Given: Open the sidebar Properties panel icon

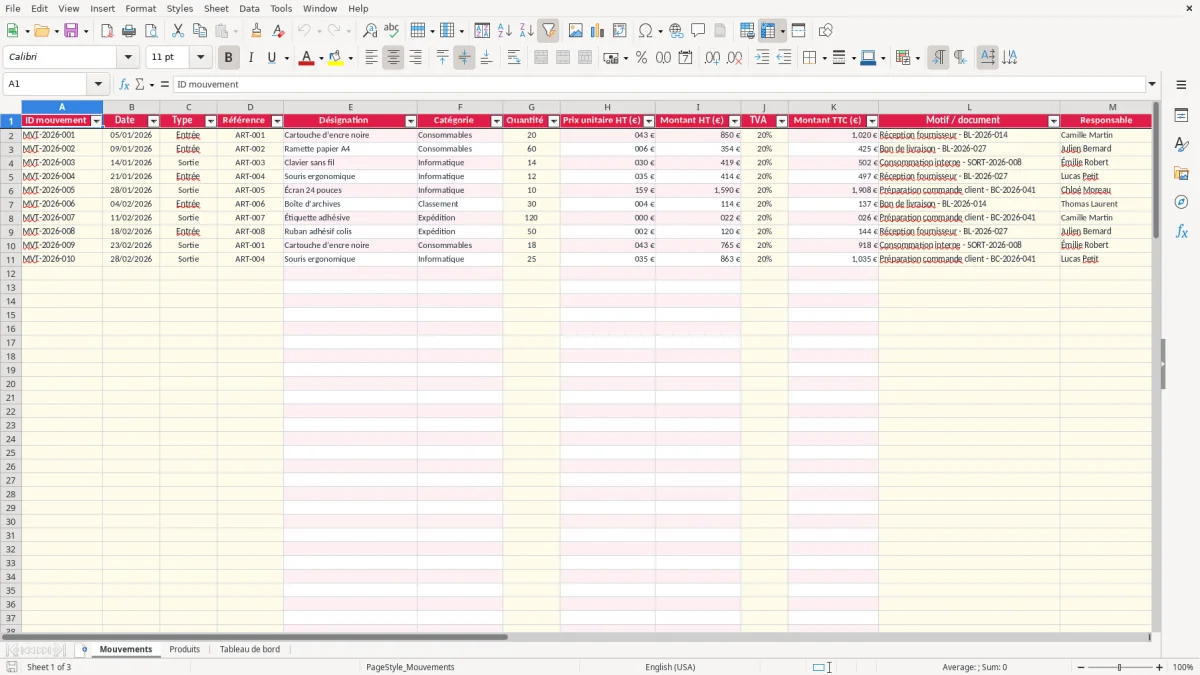Looking at the screenshot, I should pyautogui.click(x=1181, y=116).
